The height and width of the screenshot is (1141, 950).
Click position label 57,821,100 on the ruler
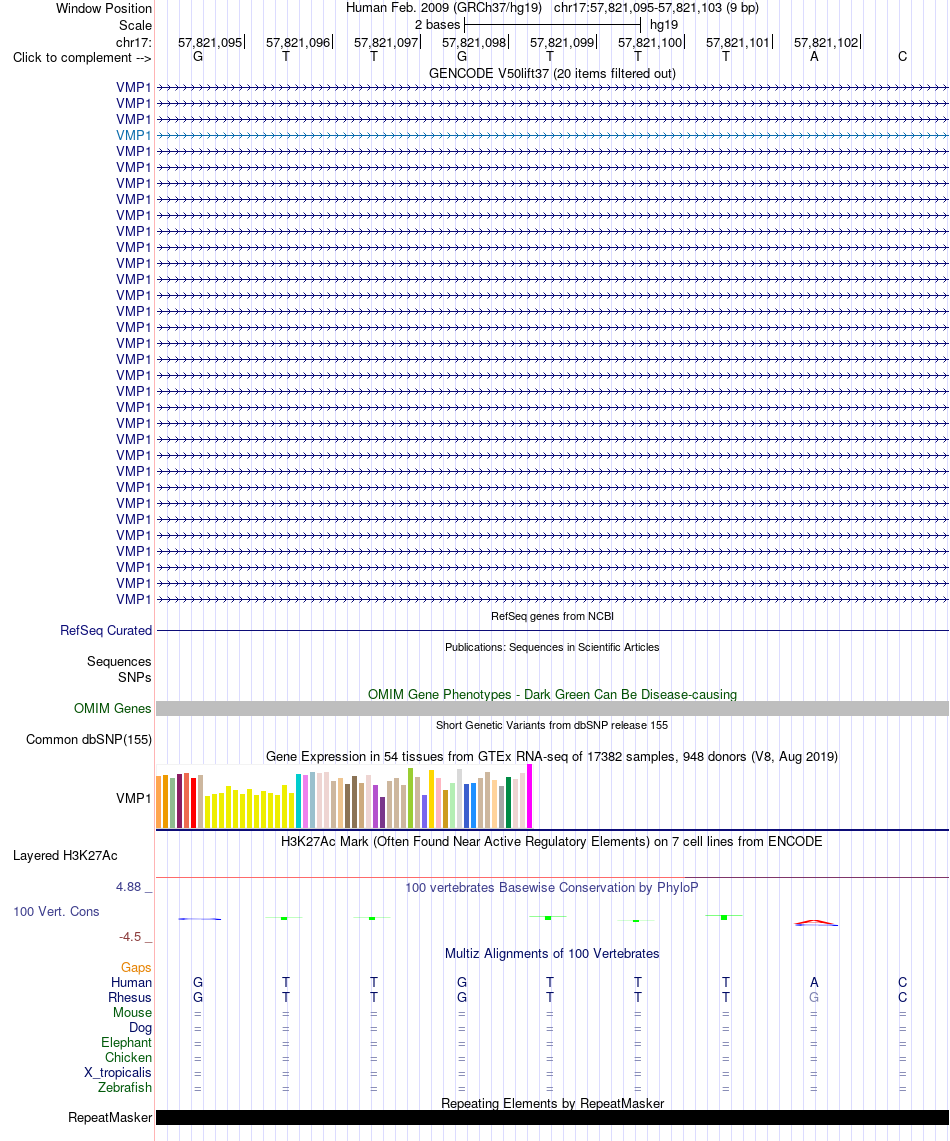[x=650, y=42]
